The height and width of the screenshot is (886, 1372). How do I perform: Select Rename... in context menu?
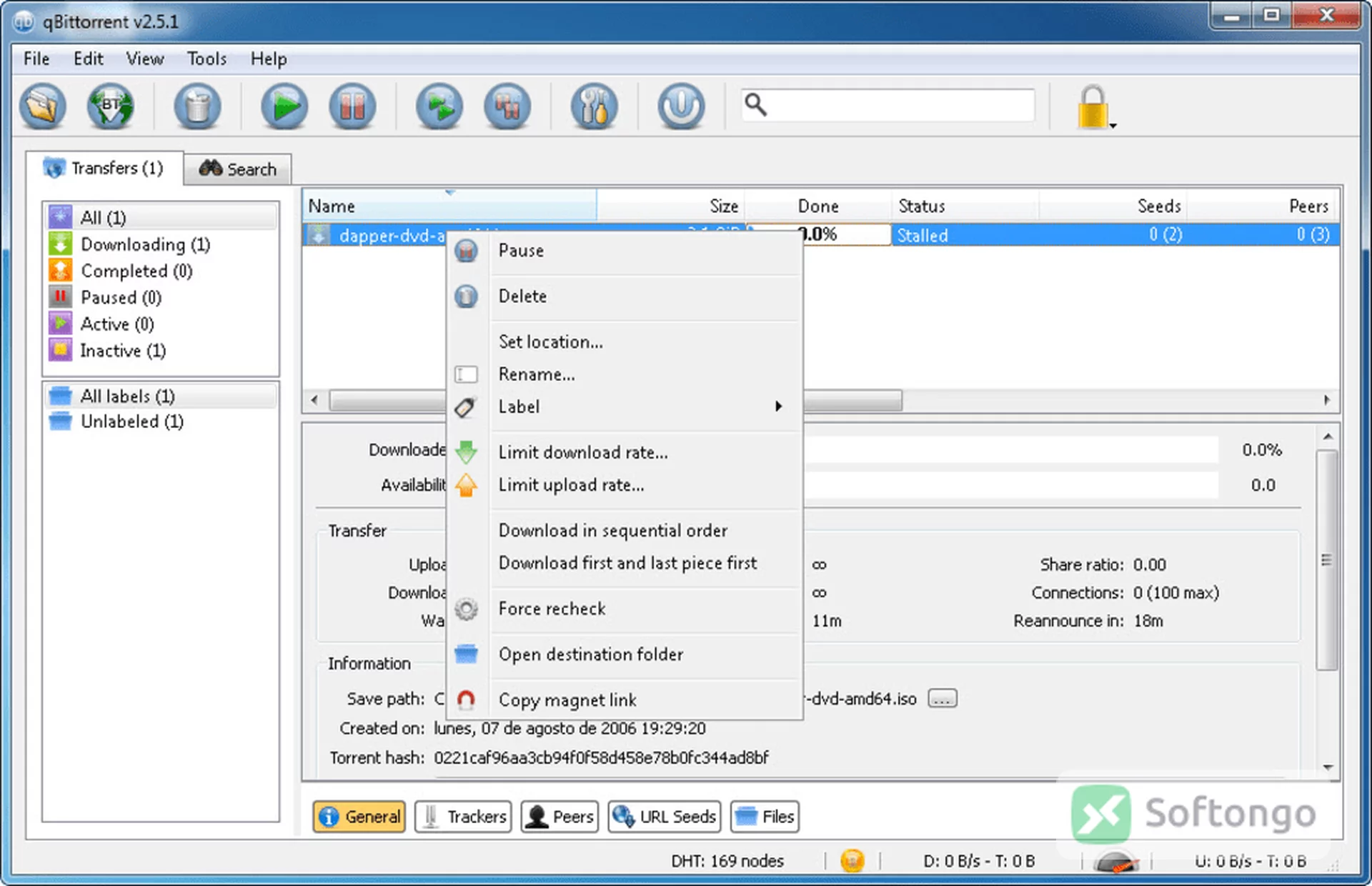tap(625, 374)
